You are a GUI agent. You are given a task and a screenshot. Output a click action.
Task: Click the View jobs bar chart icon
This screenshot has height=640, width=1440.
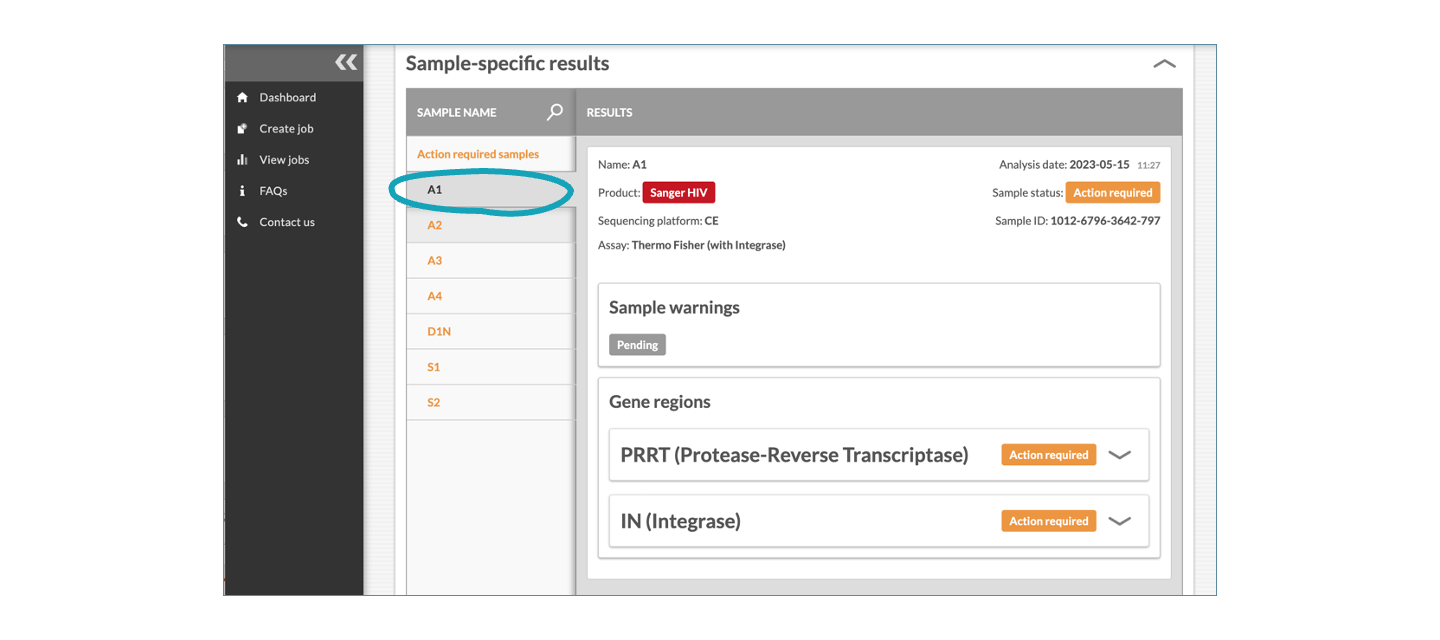point(242,160)
